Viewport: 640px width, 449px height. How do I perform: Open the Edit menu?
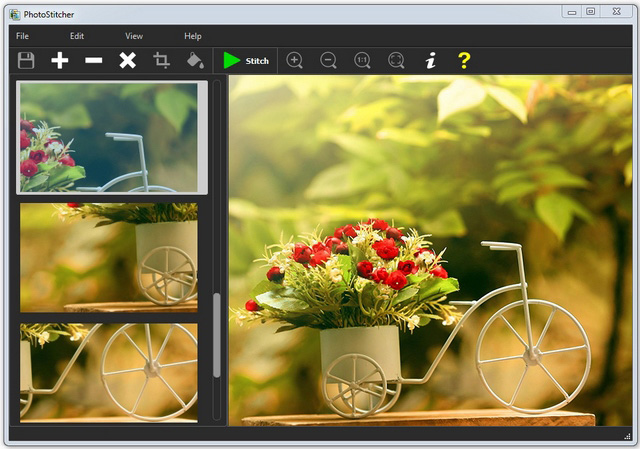coord(77,36)
